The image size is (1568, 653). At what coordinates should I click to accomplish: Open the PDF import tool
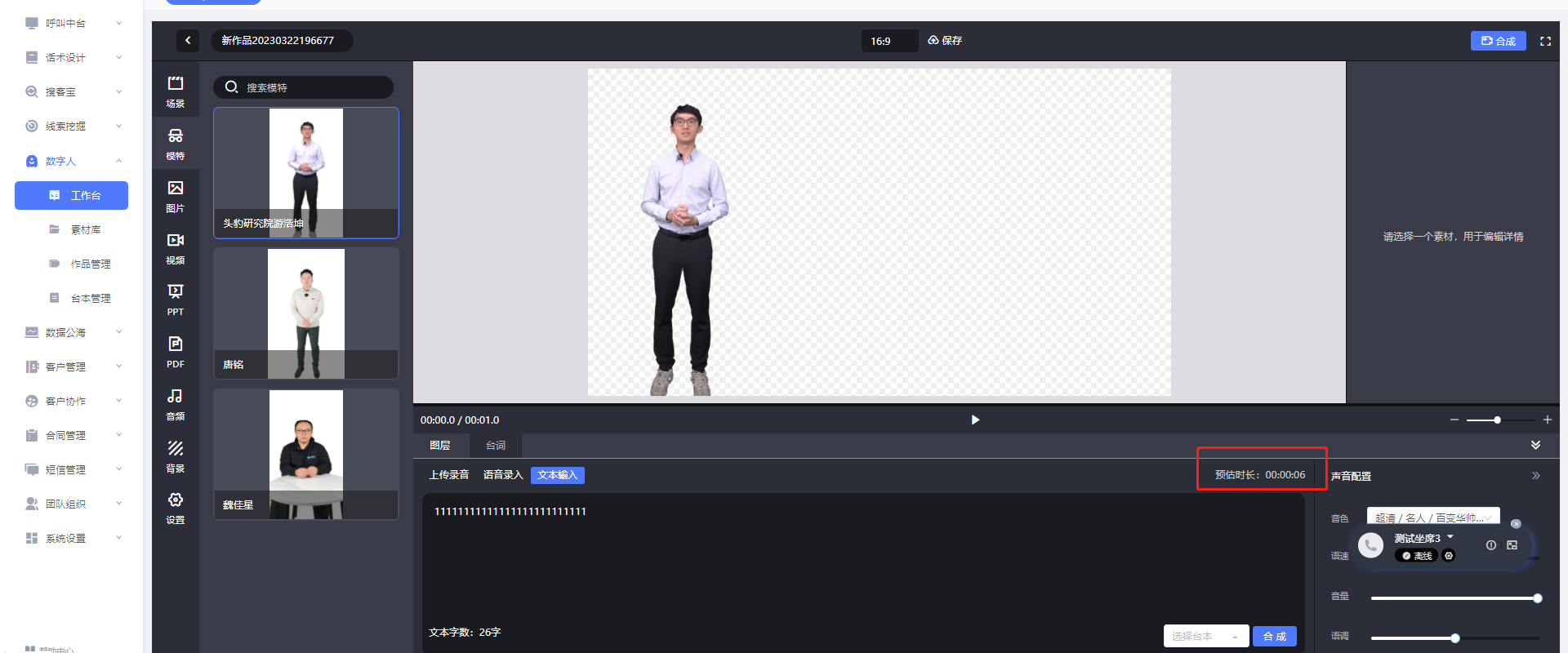[175, 352]
